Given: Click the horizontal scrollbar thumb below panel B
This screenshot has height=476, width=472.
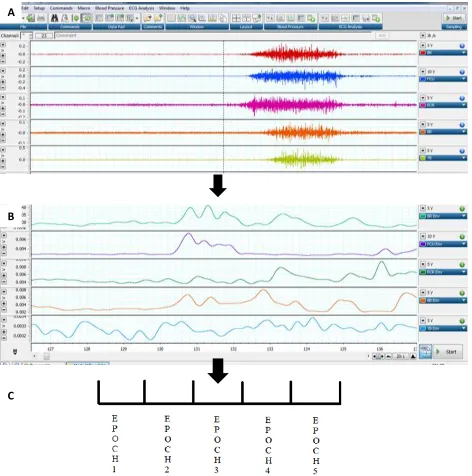Looking at the screenshot, I should pos(47,357).
